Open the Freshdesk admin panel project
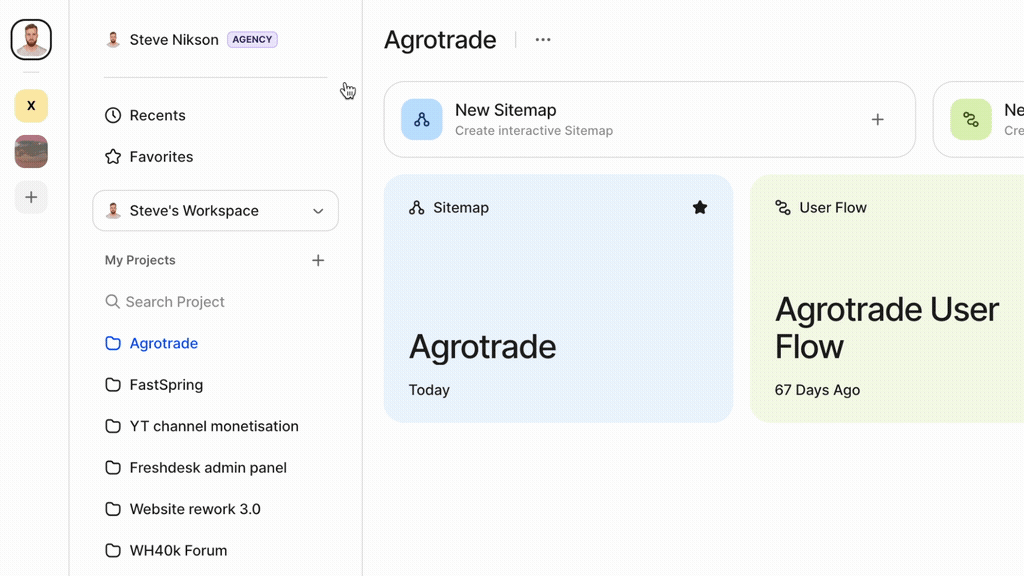The image size is (1024, 576). click(207, 468)
